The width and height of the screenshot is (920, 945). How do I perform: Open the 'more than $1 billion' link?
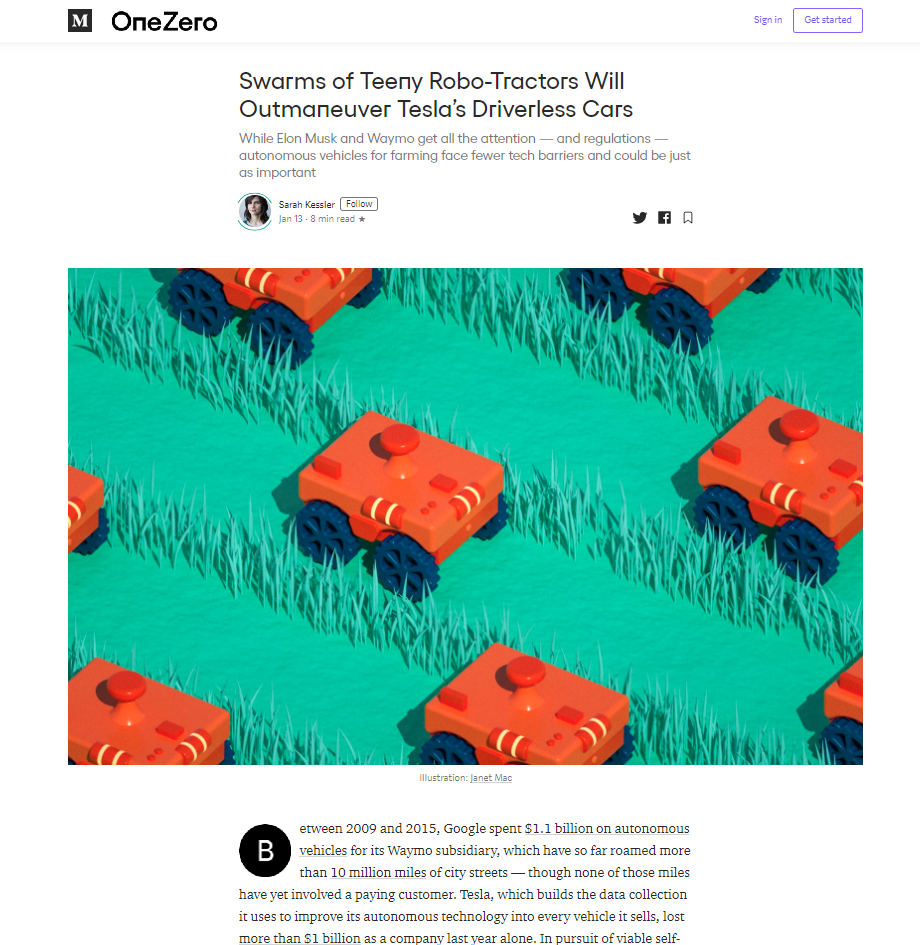pos(299,938)
